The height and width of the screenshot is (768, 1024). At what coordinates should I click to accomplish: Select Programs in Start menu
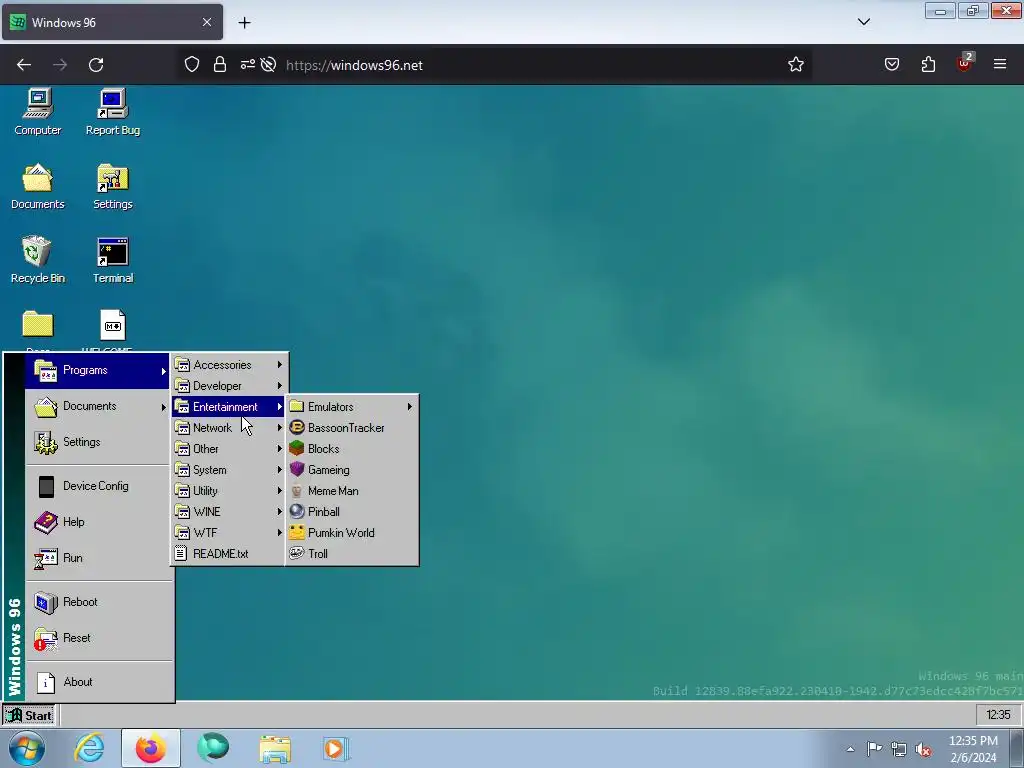[x=98, y=370]
